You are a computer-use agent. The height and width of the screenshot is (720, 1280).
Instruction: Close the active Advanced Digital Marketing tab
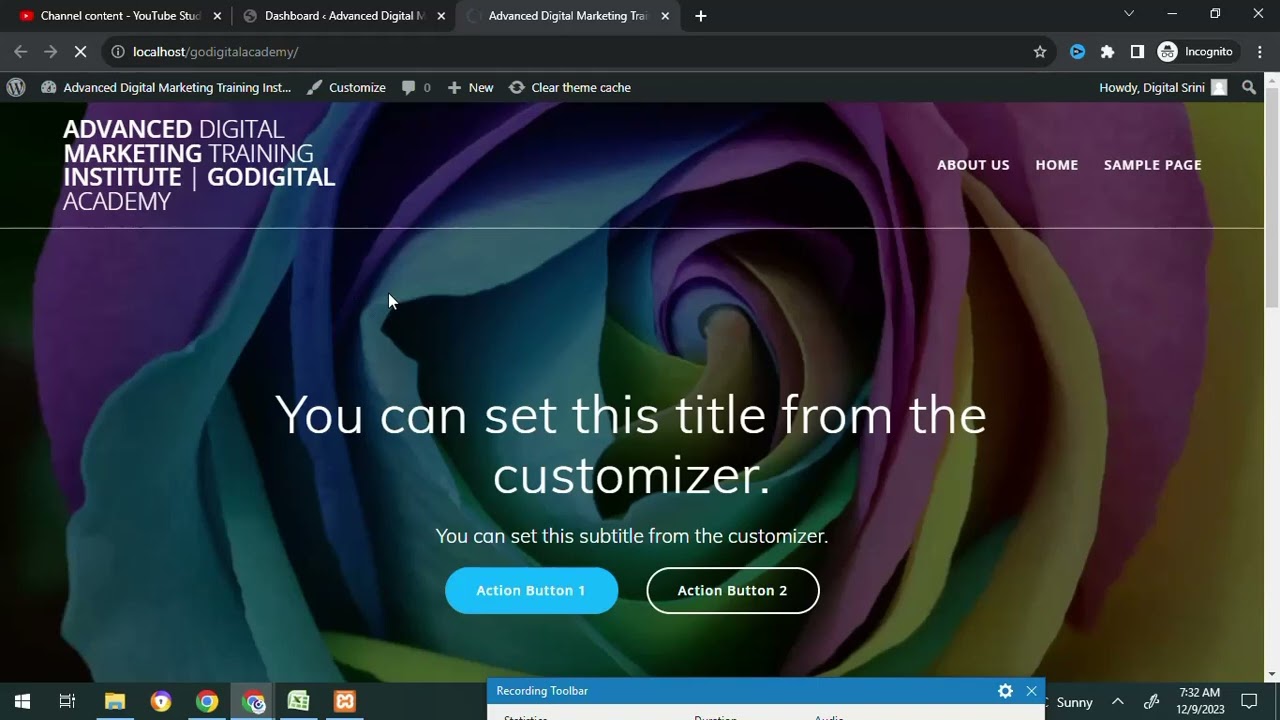point(665,16)
